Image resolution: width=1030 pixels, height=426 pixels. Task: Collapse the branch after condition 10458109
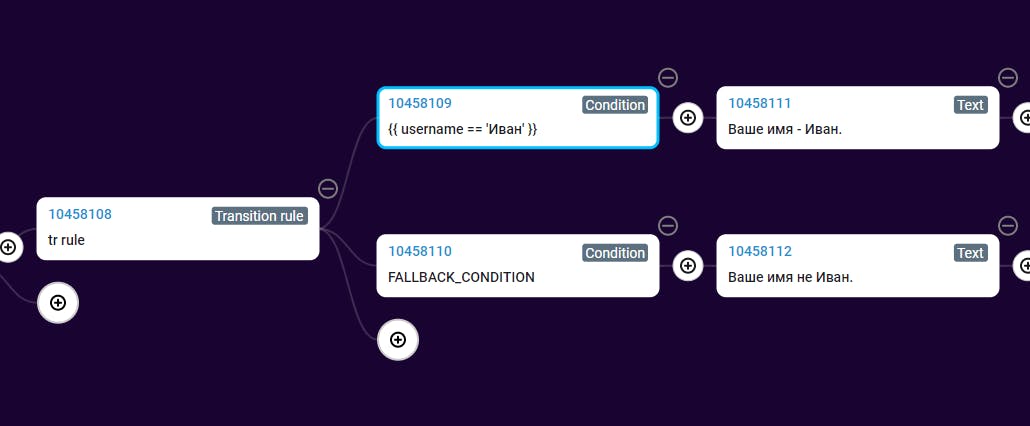668,77
